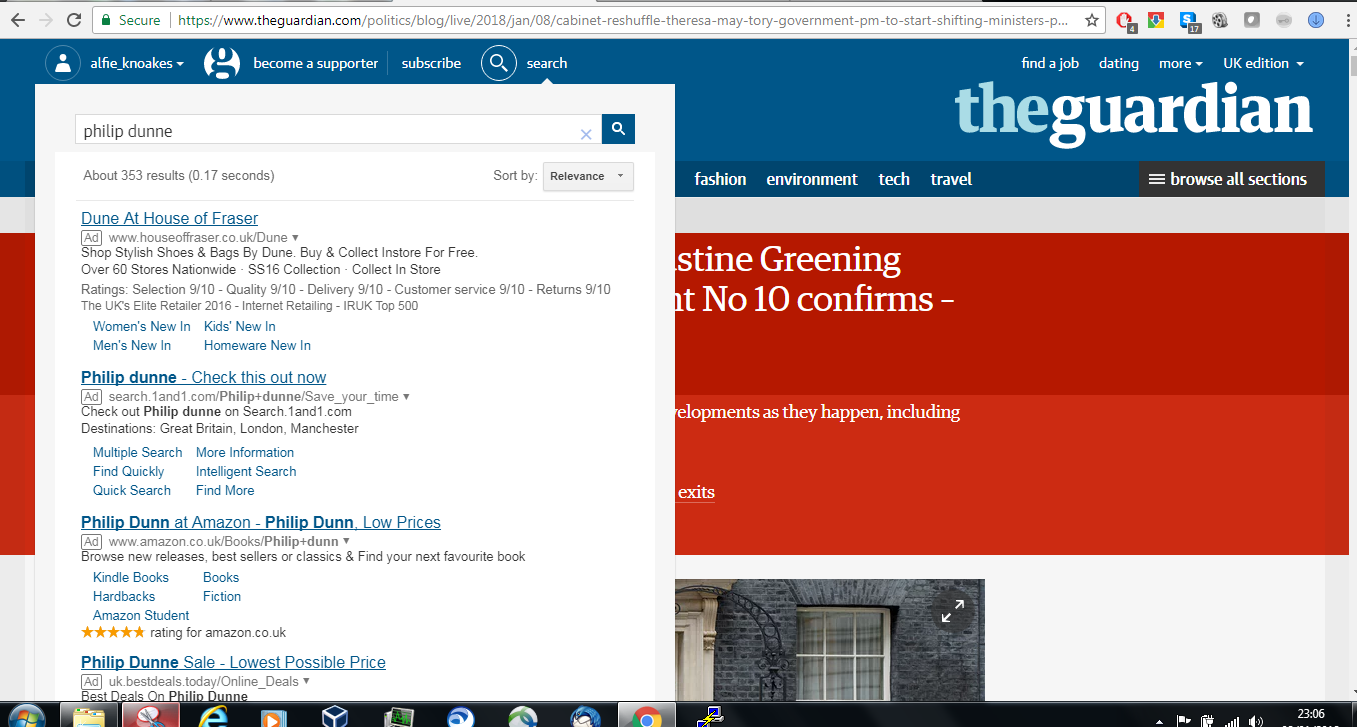Open the dating link
1357x727 pixels.
point(1119,63)
